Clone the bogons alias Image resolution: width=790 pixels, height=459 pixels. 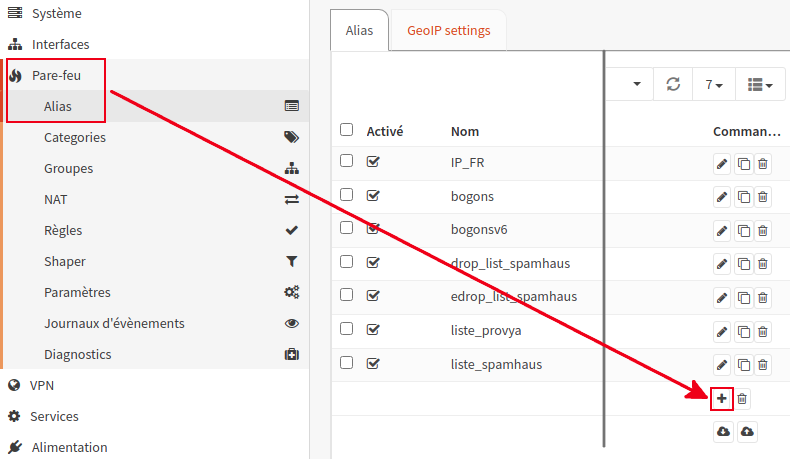click(x=744, y=197)
